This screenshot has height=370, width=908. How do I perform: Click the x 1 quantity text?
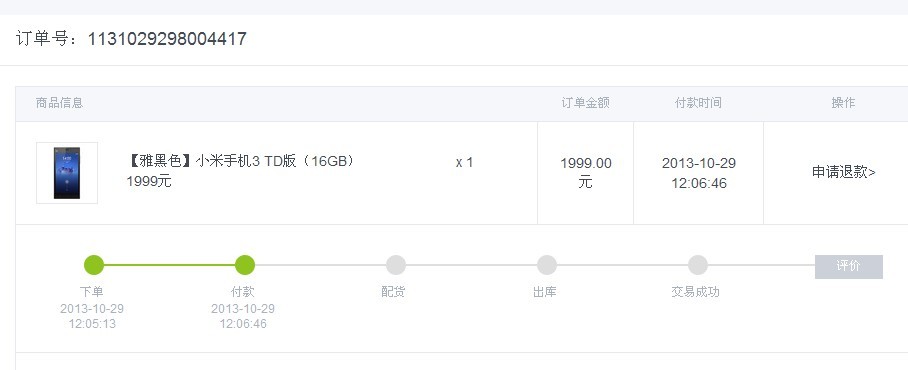click(464, 163)
